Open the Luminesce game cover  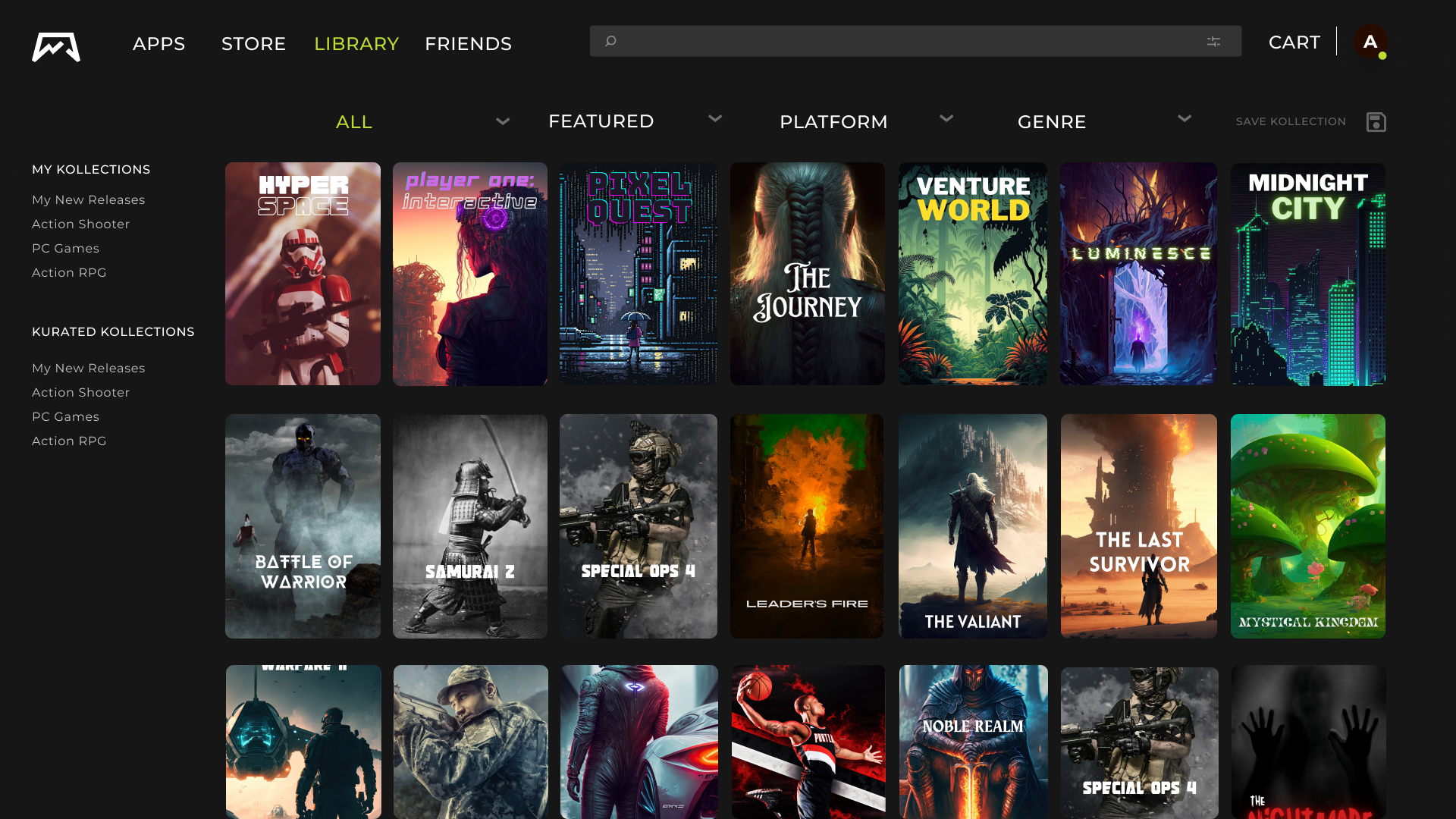coord(1138,274)
